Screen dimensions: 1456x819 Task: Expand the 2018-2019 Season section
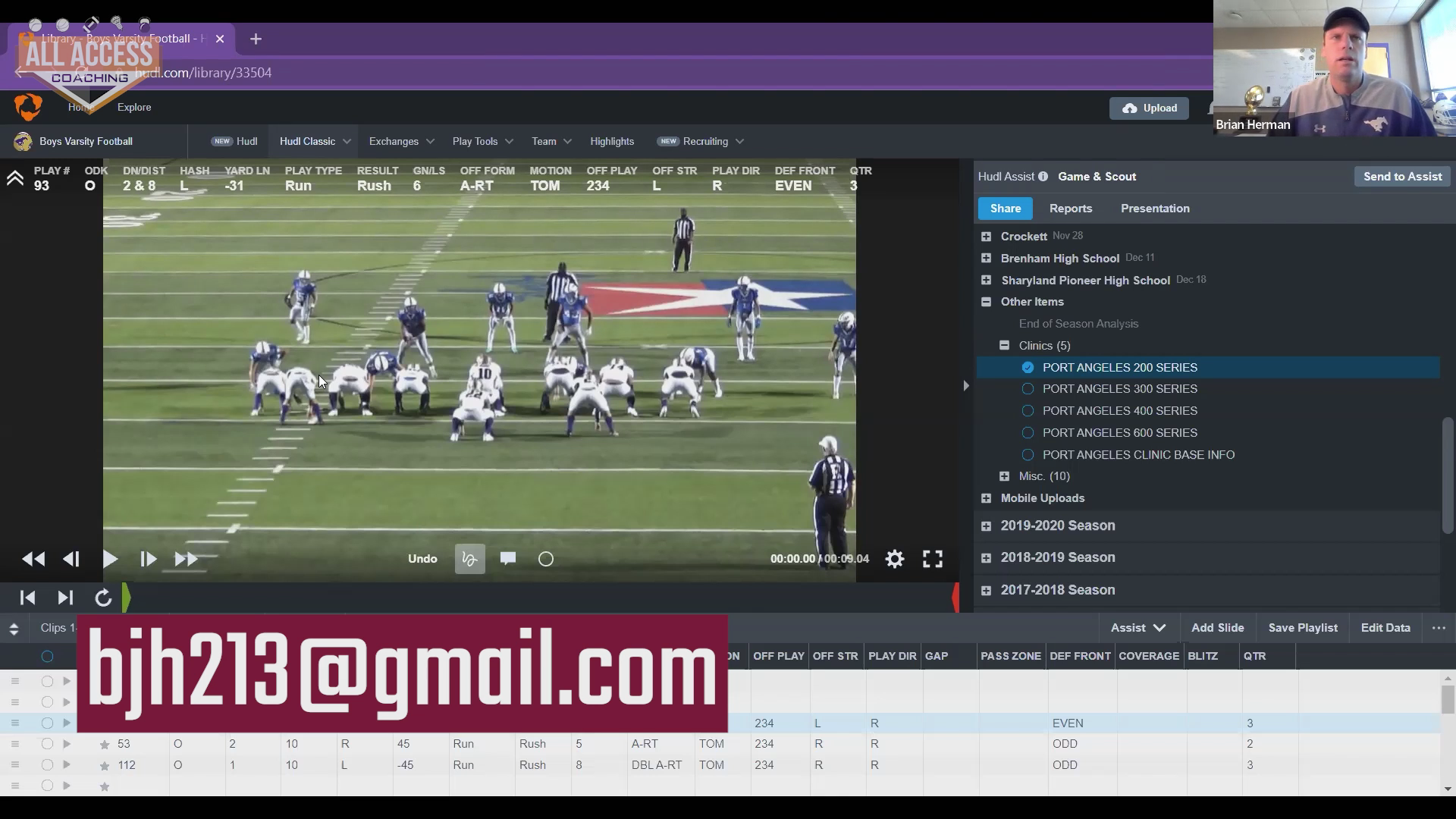point(986,558)
